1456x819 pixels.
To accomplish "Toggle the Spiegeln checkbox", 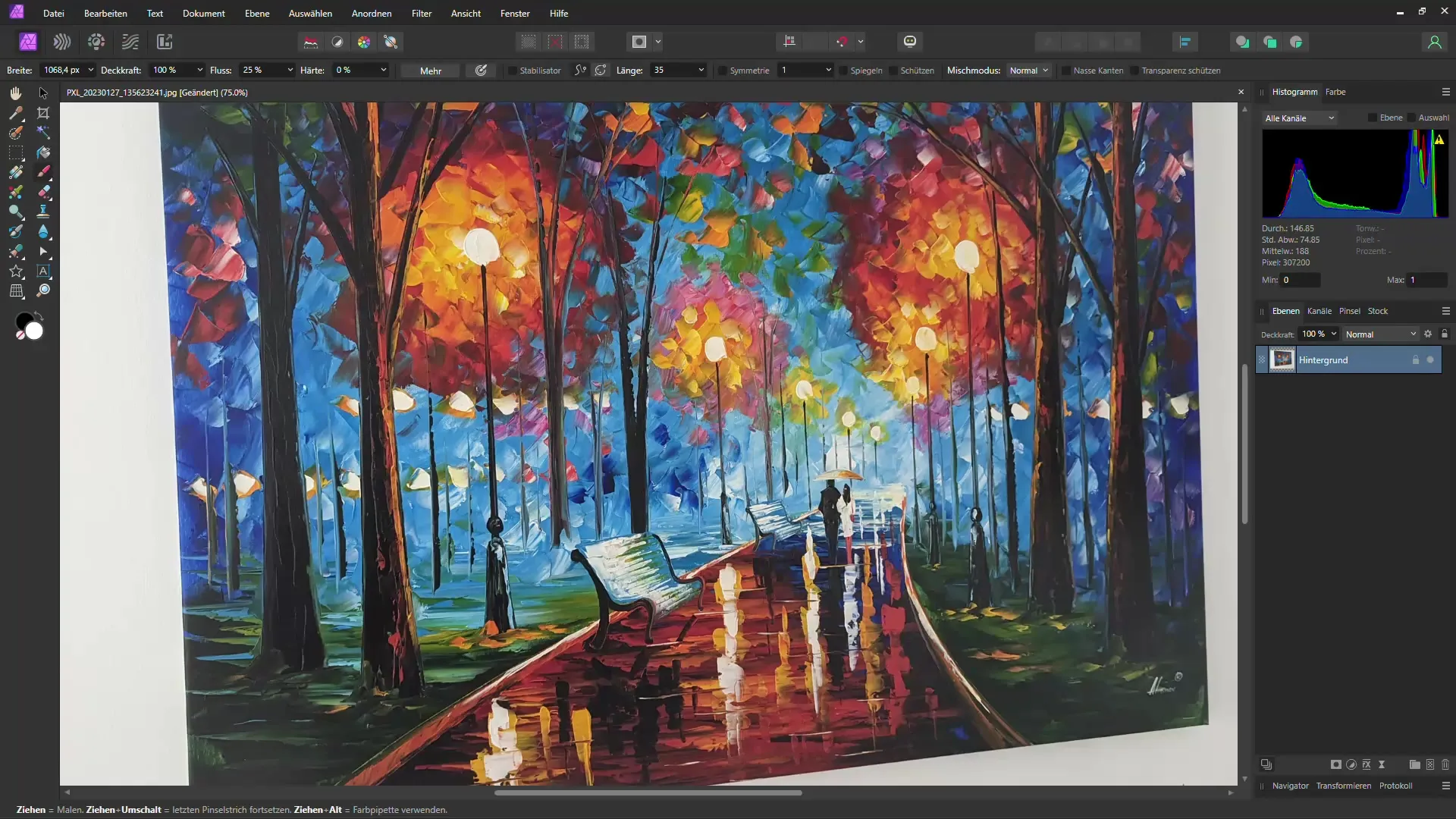I will pos(843,71).
